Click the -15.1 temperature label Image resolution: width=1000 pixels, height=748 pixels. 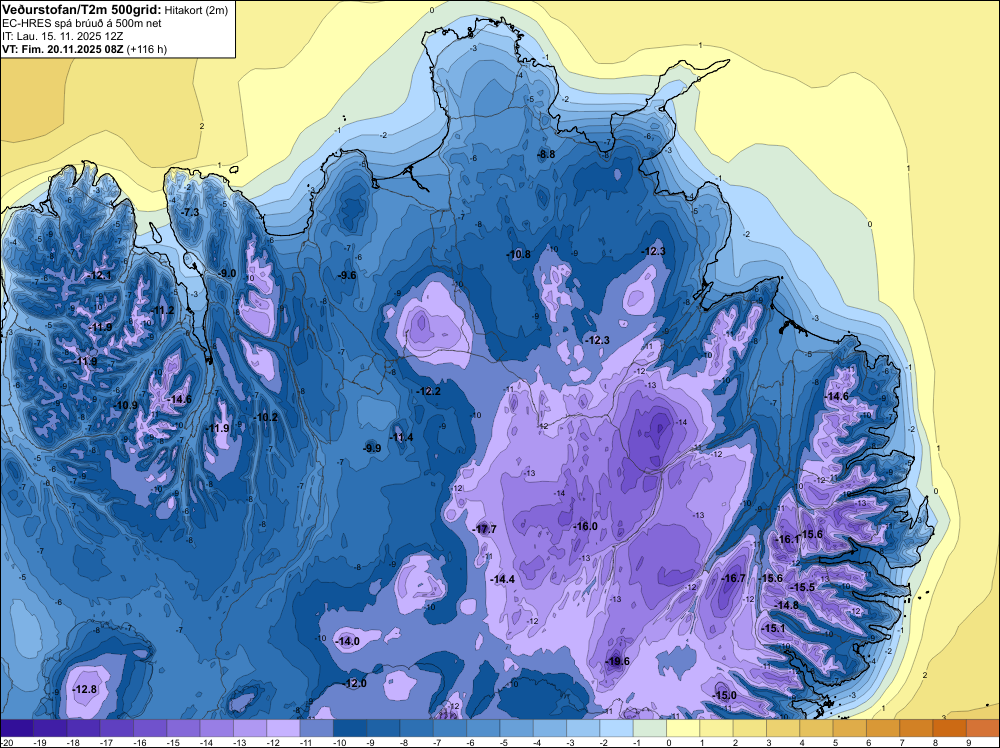(774, 629)
